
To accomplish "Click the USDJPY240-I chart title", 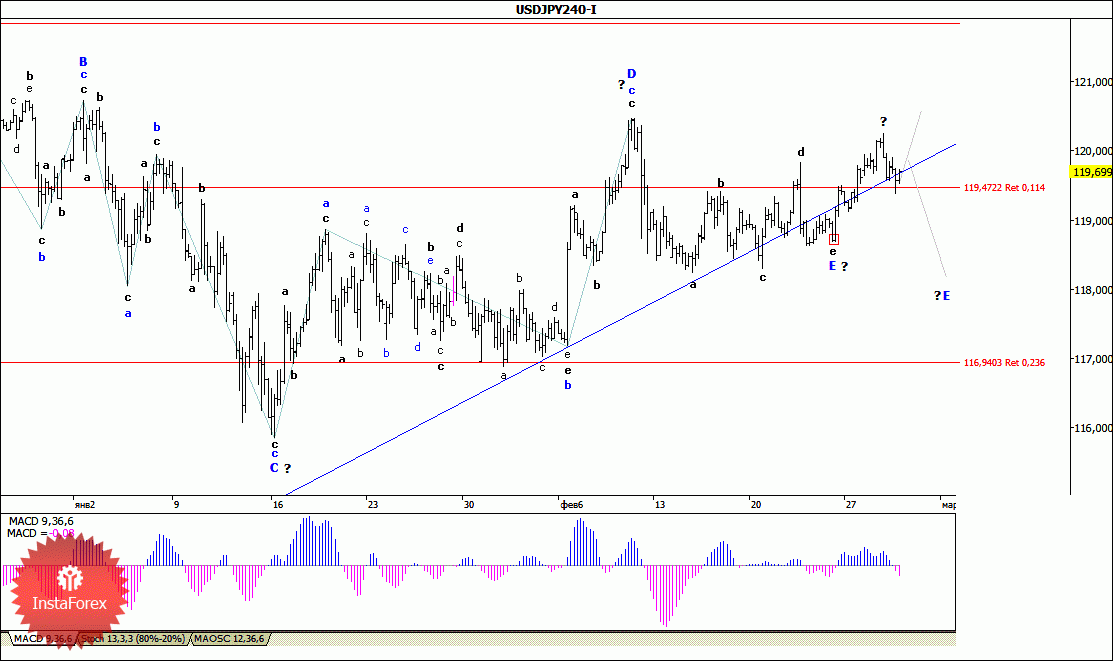I will point(556,9).
